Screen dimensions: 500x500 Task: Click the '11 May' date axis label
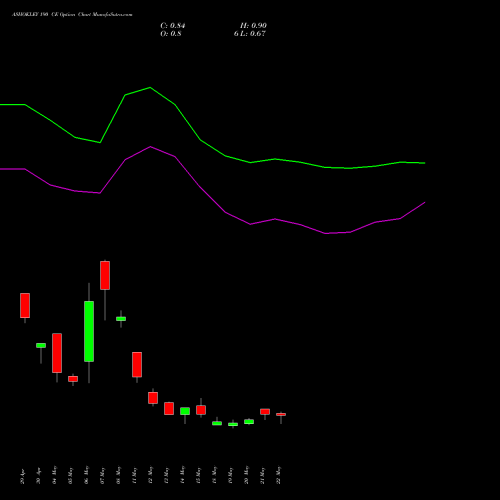(x=135, y=475)
